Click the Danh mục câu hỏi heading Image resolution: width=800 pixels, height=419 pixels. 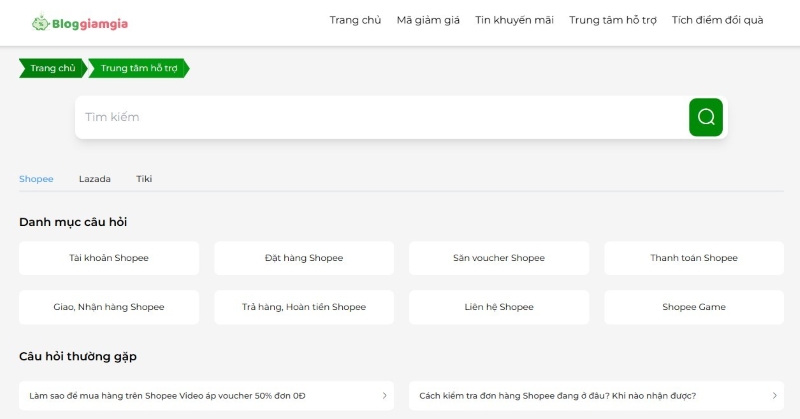click(x=73, y=222)
